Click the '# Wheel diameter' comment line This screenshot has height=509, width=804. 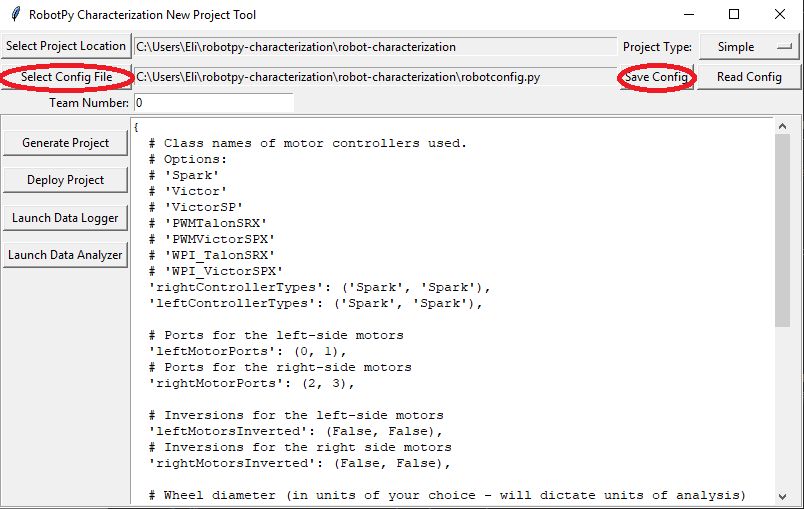coord(447,495)
